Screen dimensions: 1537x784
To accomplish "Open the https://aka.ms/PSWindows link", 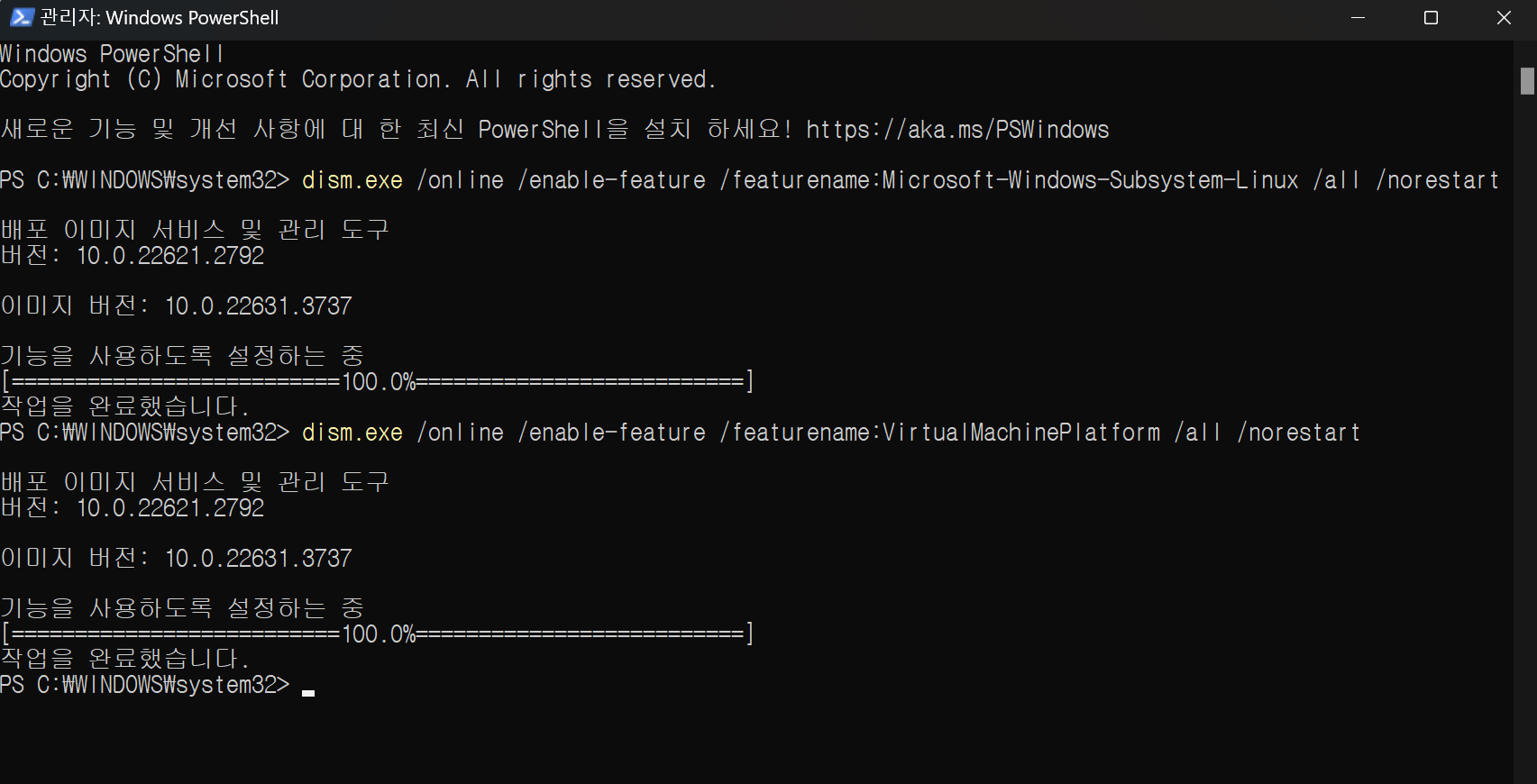I will click(956, 130).
